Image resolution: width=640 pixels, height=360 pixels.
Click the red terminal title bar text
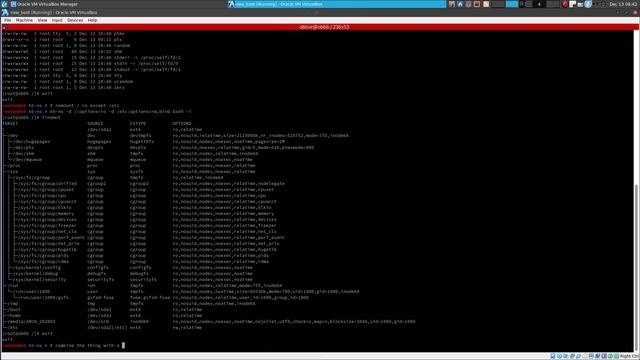(324, 27)
